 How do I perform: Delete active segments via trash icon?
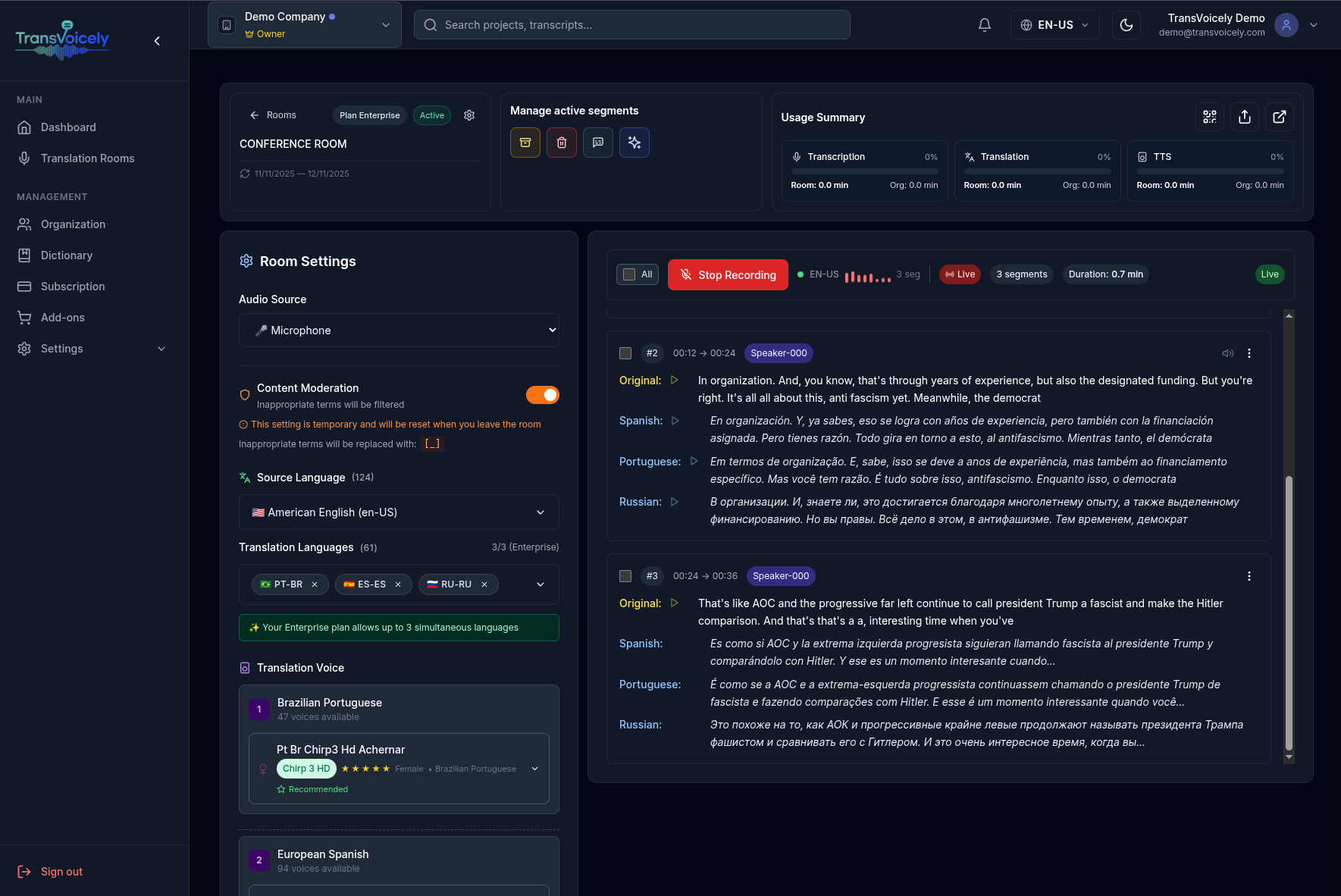pyautogui.click(x=562, y=142)
